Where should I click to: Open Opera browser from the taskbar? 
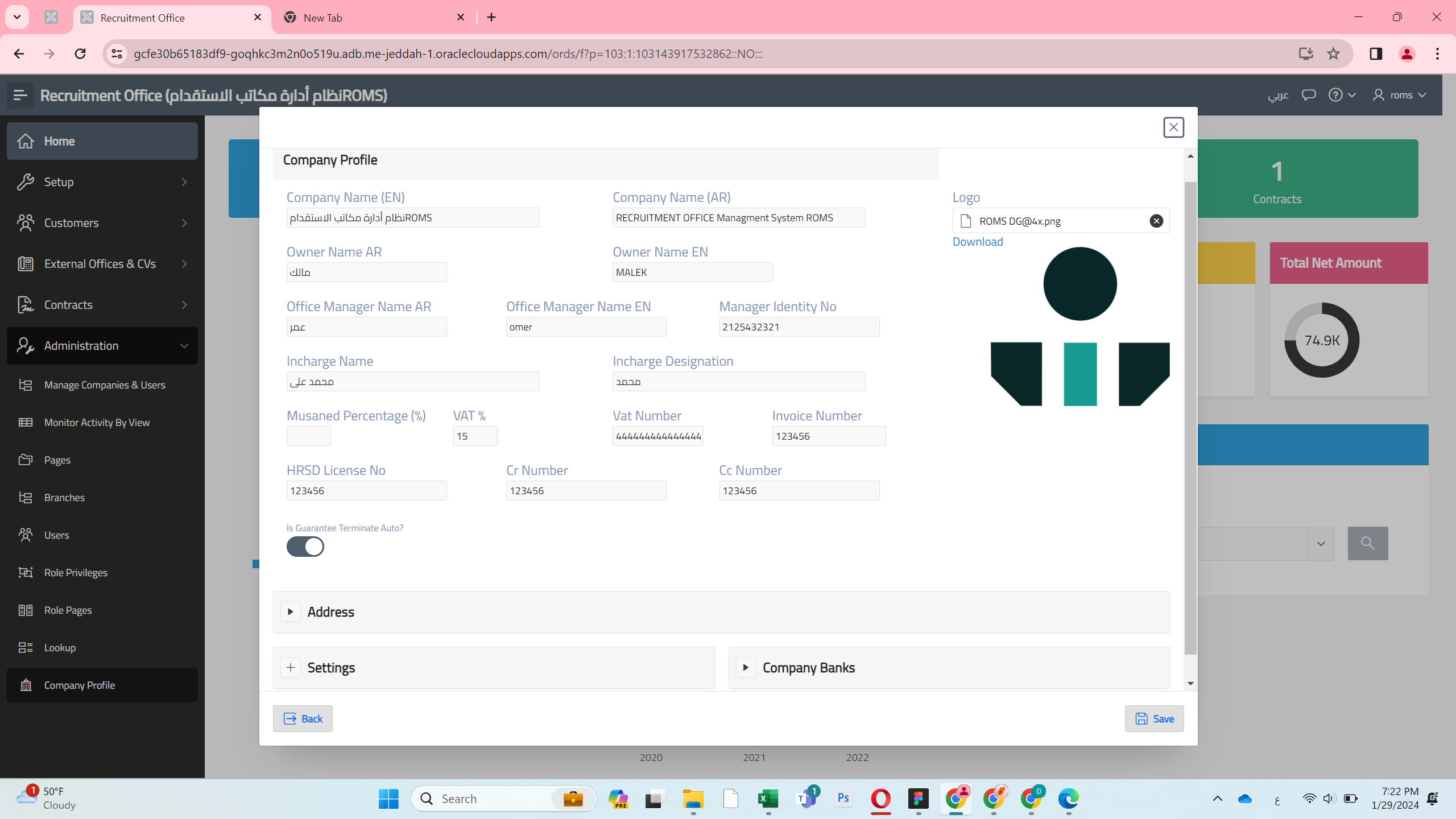coord(881,799)
